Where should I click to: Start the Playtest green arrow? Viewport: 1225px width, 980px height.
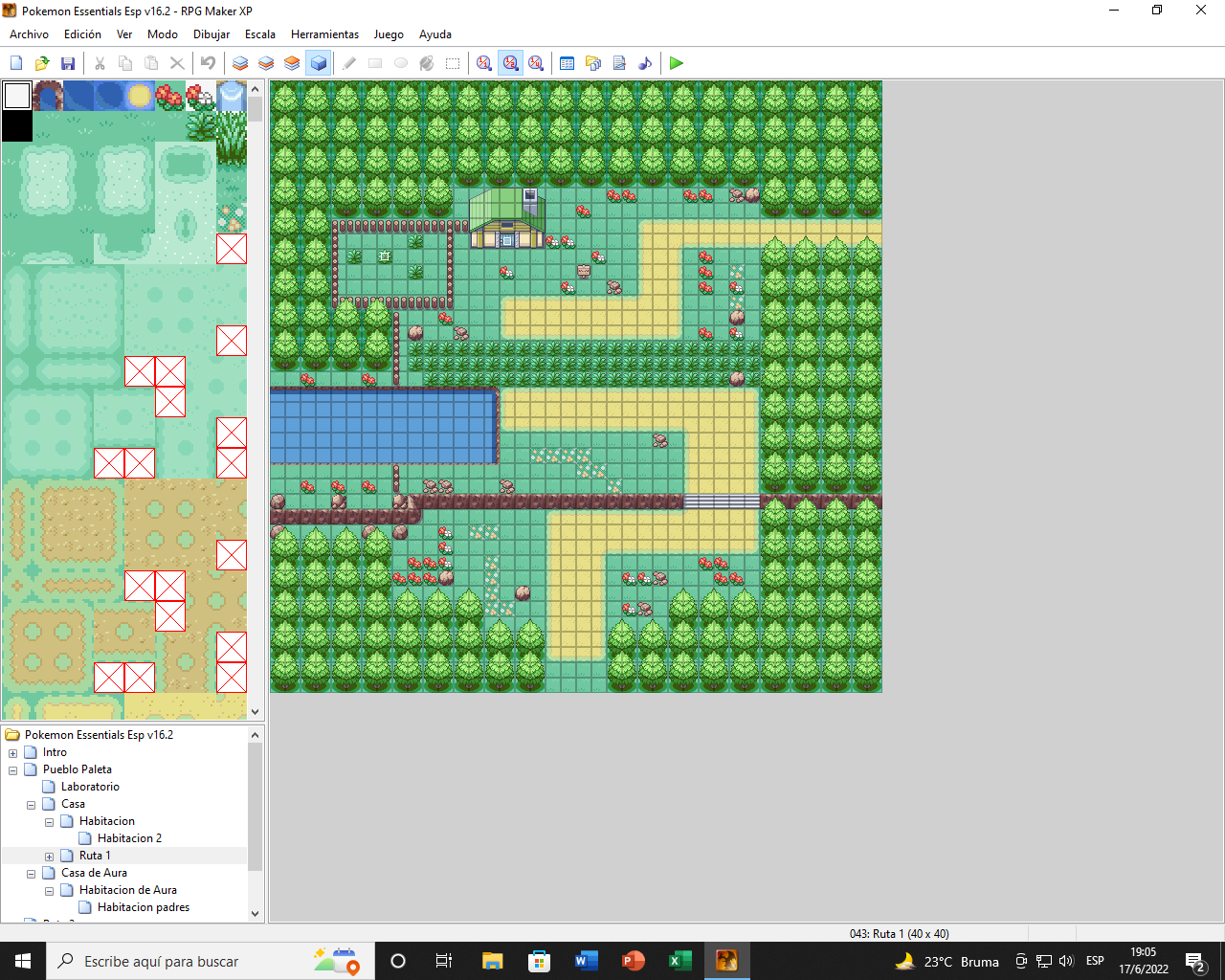(677, 63)
